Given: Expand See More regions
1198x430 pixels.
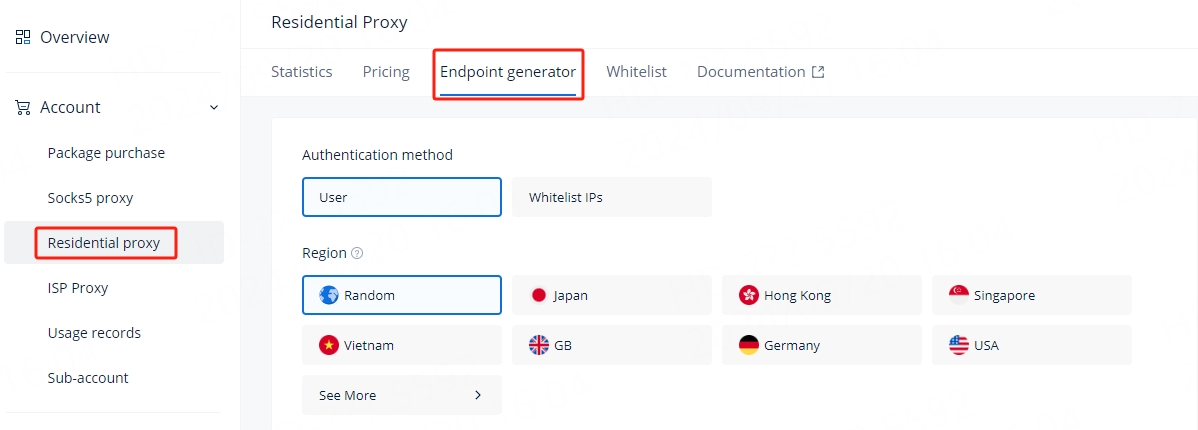Looking at the screenshot, I should click(x=401, y=395).
